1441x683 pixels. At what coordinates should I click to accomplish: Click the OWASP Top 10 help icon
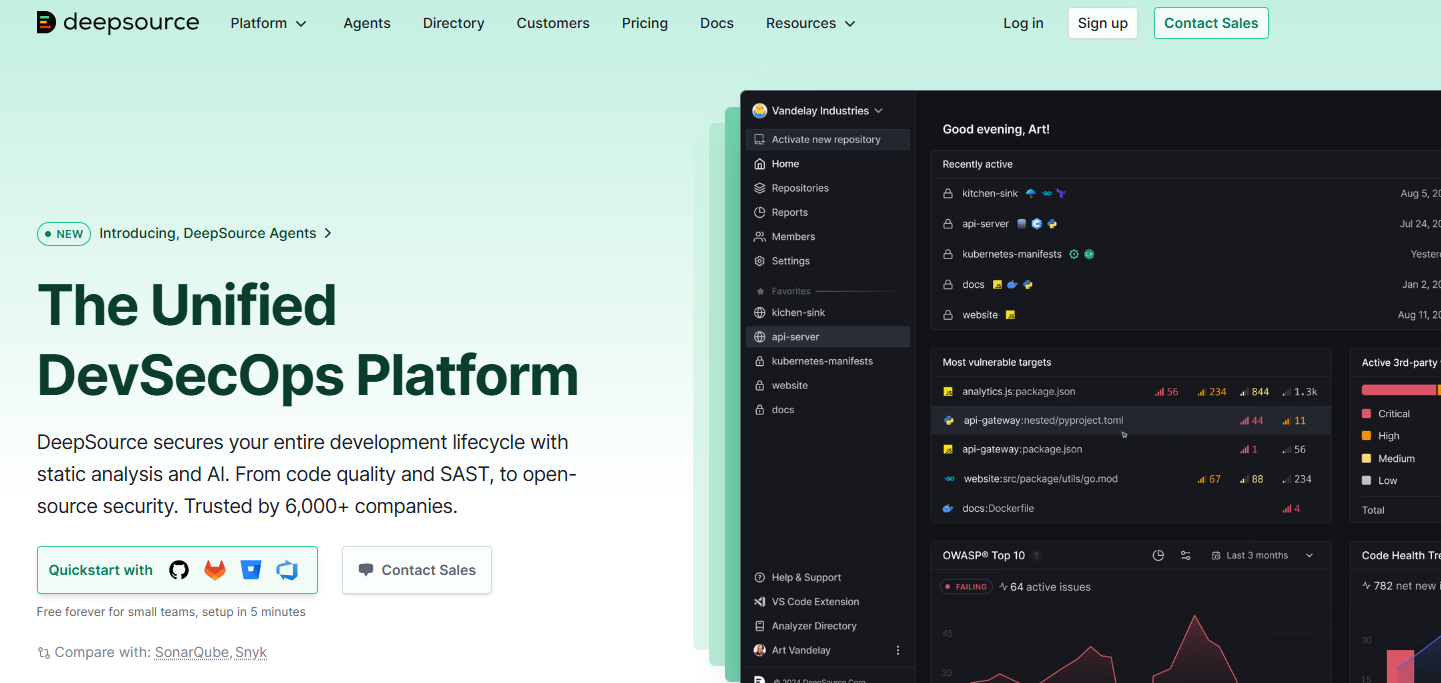click(1037, 555)
